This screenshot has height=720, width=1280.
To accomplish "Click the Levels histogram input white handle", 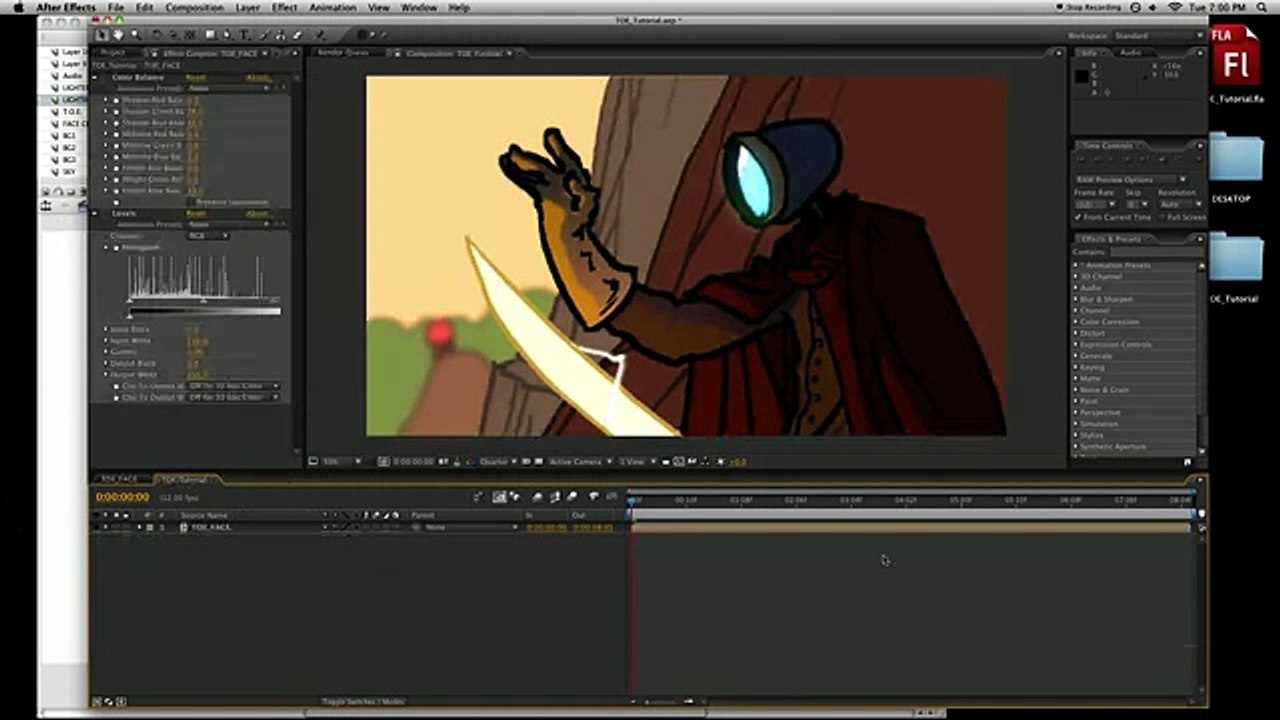I will [x=273, y=300].
